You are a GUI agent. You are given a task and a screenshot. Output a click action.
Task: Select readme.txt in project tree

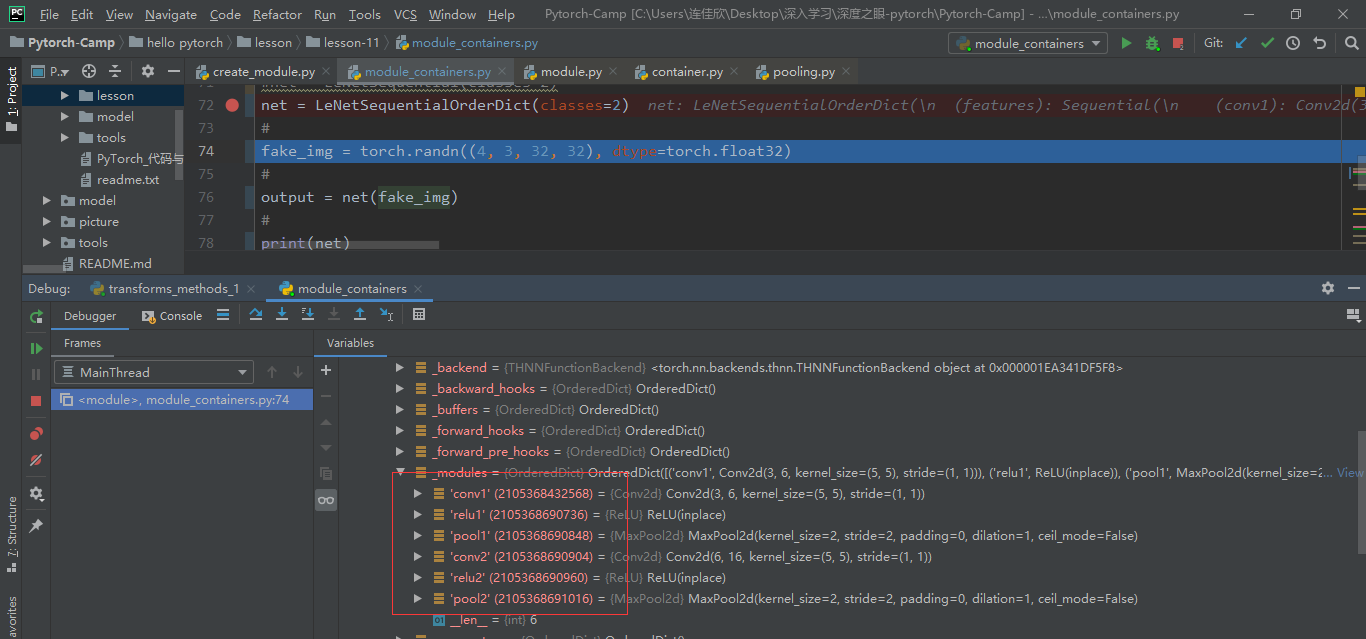click(127, 180)
